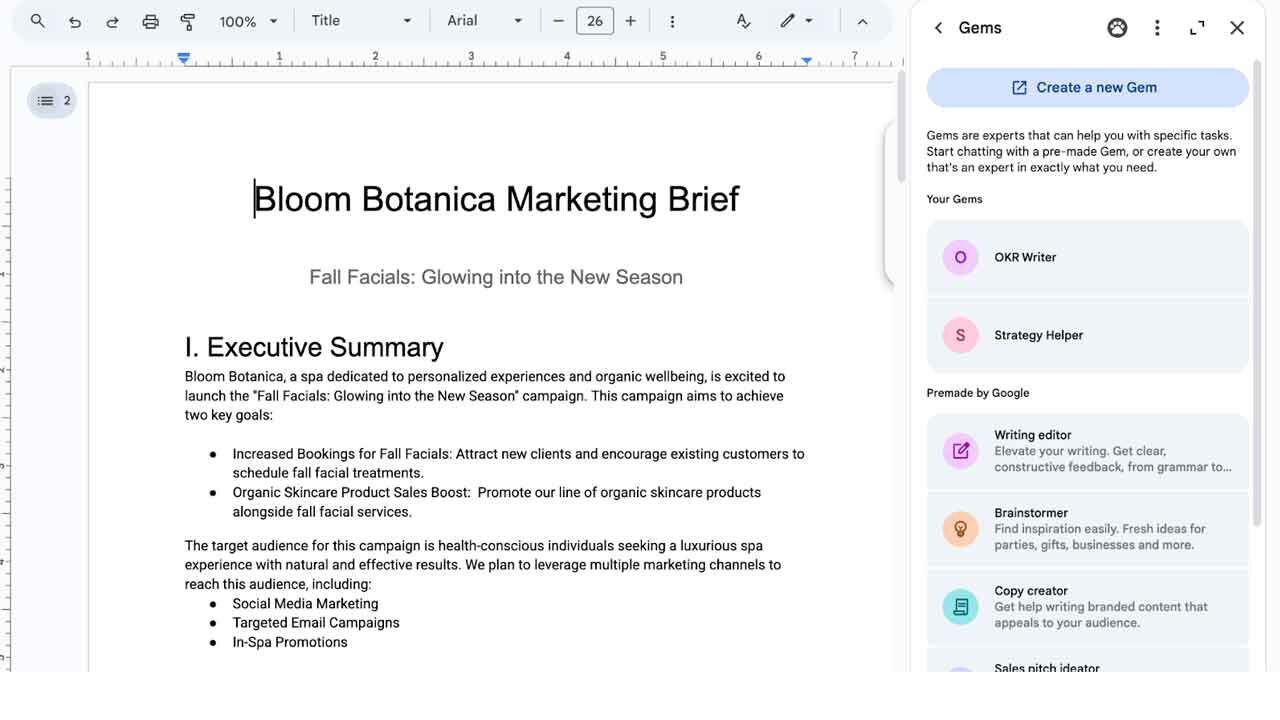Image resolution: width=1280 pixels, height=720 pixels.
Task: Run the spelling and grammar check
Action: coord(742,20)
